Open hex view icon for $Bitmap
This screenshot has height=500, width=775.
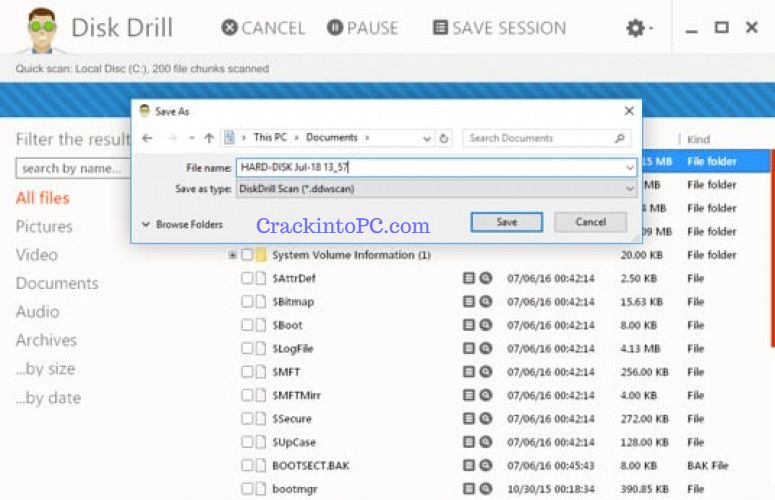pyautogui.click(x=469, y=301)
